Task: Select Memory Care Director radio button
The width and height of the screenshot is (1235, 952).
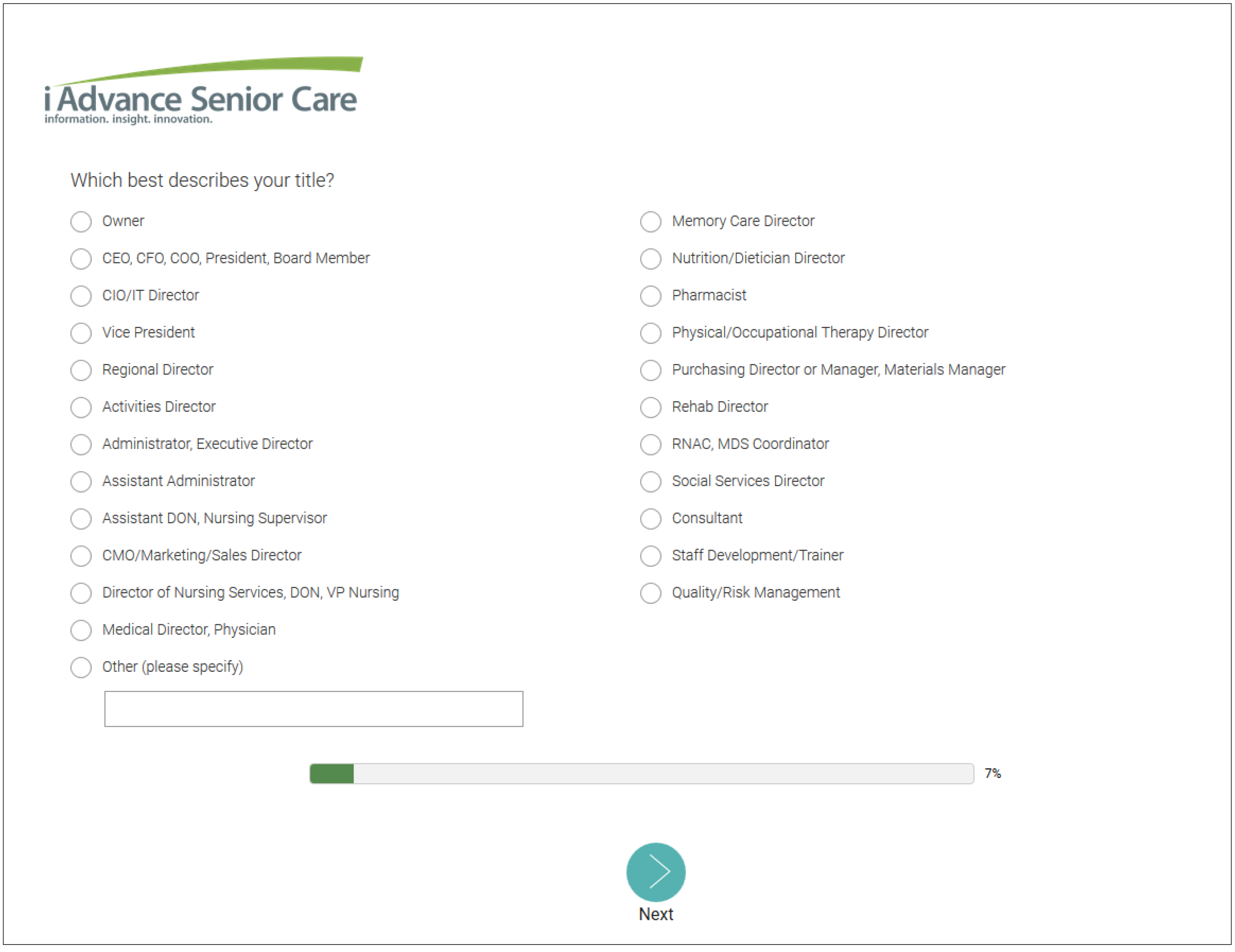Action: coord(650,221)
